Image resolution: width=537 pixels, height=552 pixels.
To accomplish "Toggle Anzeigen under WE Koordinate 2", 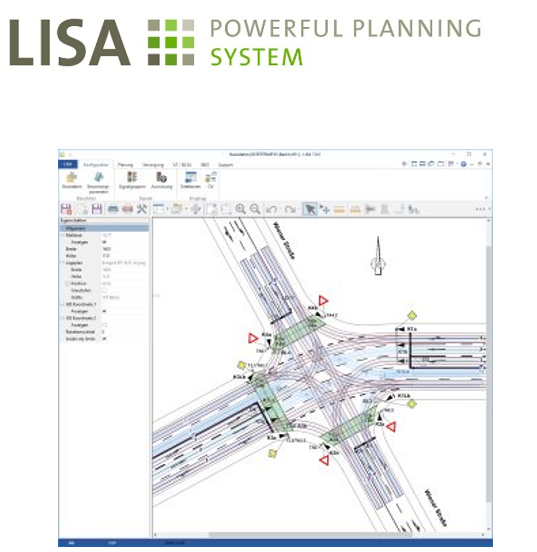I will 104,325.
